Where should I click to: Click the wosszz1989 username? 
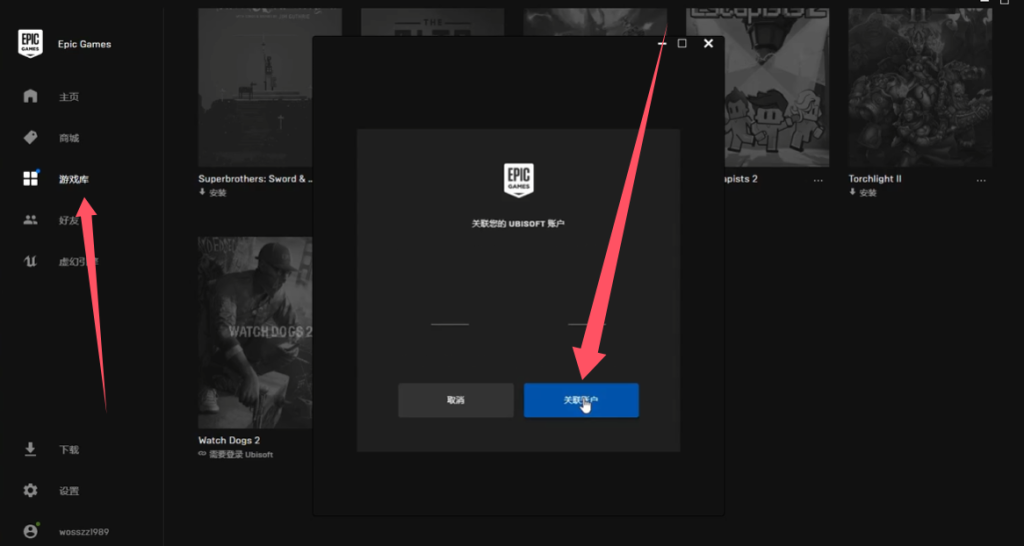click(84, 532)
